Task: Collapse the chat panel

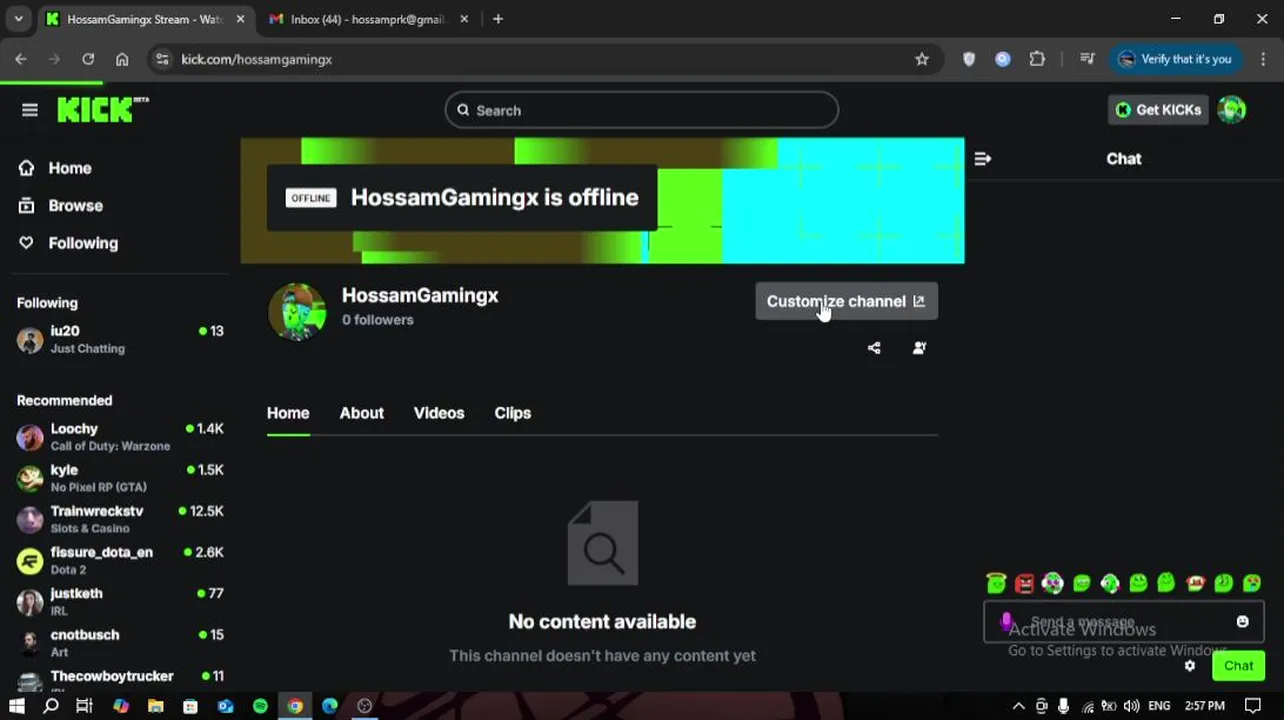Action: tap(982, 158)
